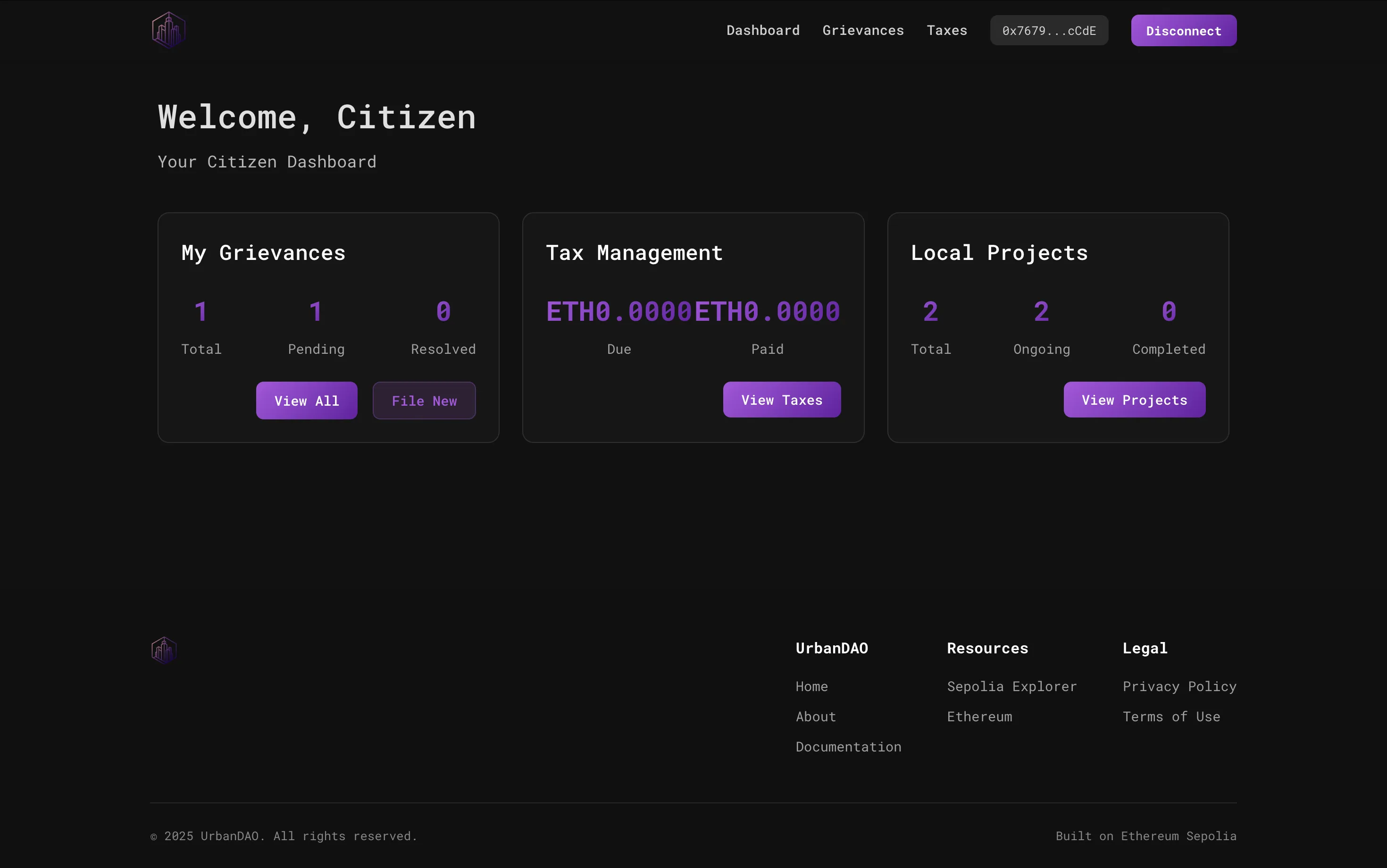
Task: Follow the footer Home link
Action: (811, 686)
